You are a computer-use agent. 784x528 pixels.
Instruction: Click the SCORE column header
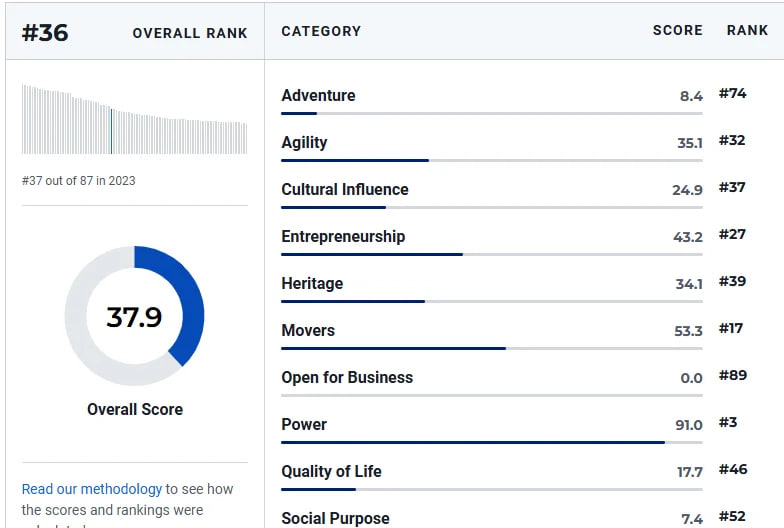[678, 30]
